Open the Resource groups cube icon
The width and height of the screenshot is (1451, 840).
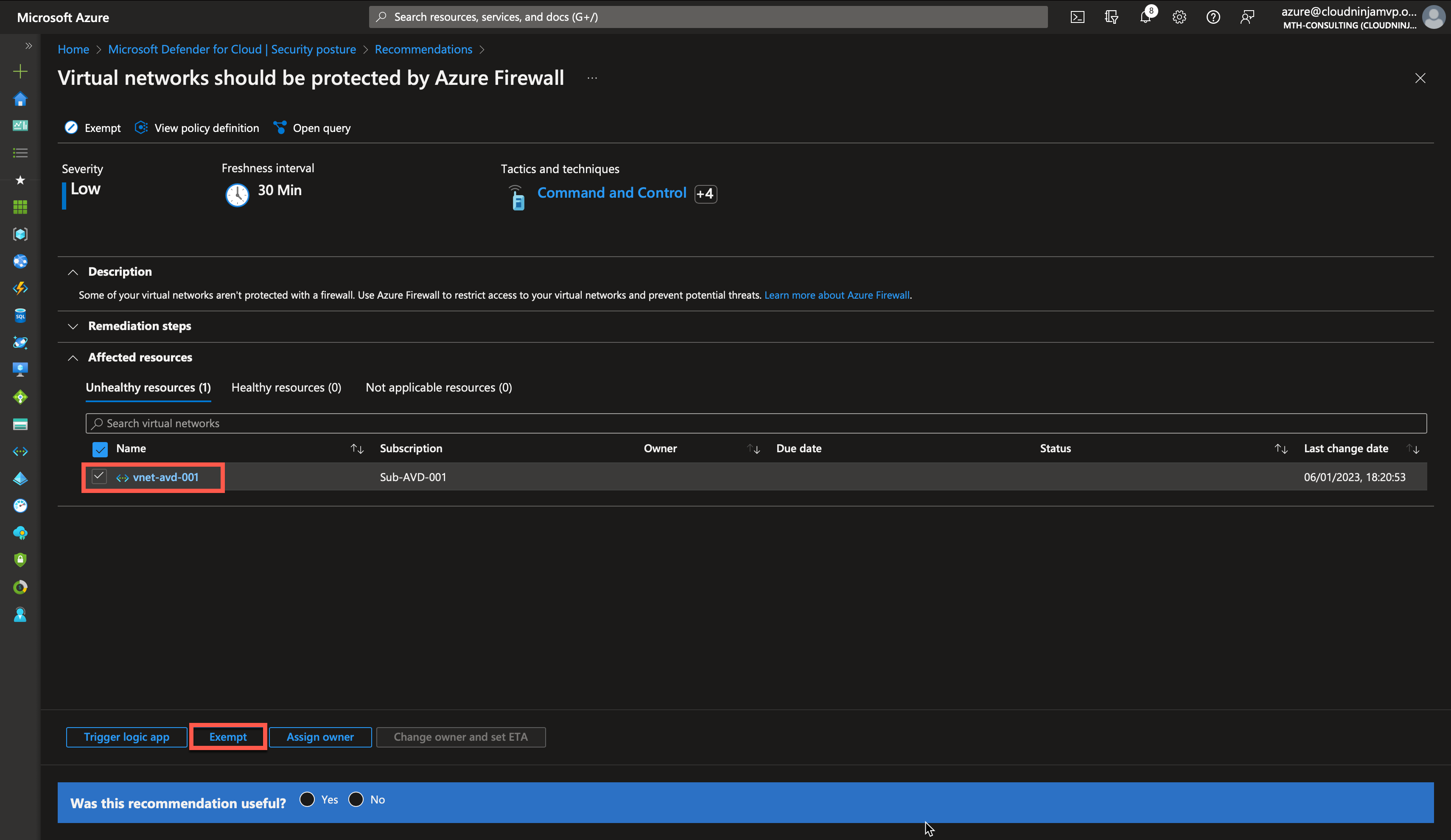20,234
